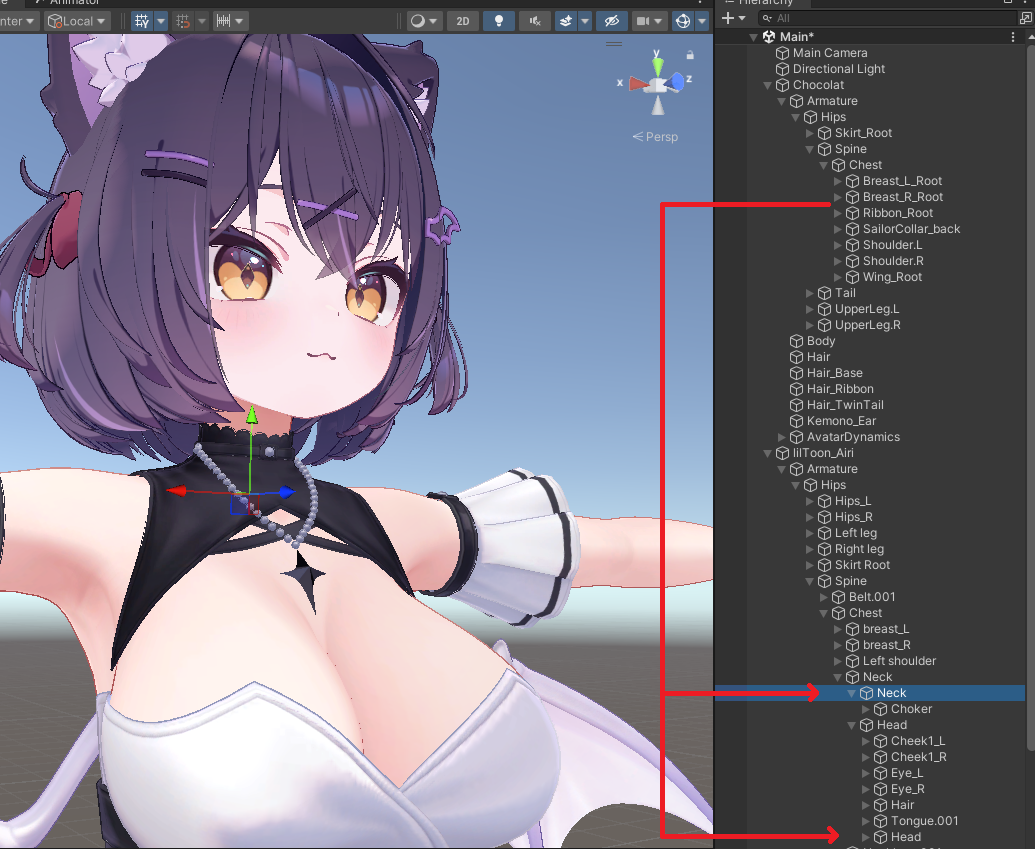This screenshot has width=1035, height=849.
Task: Toggle scene lighting lightbulb
Action: point(499,20)
